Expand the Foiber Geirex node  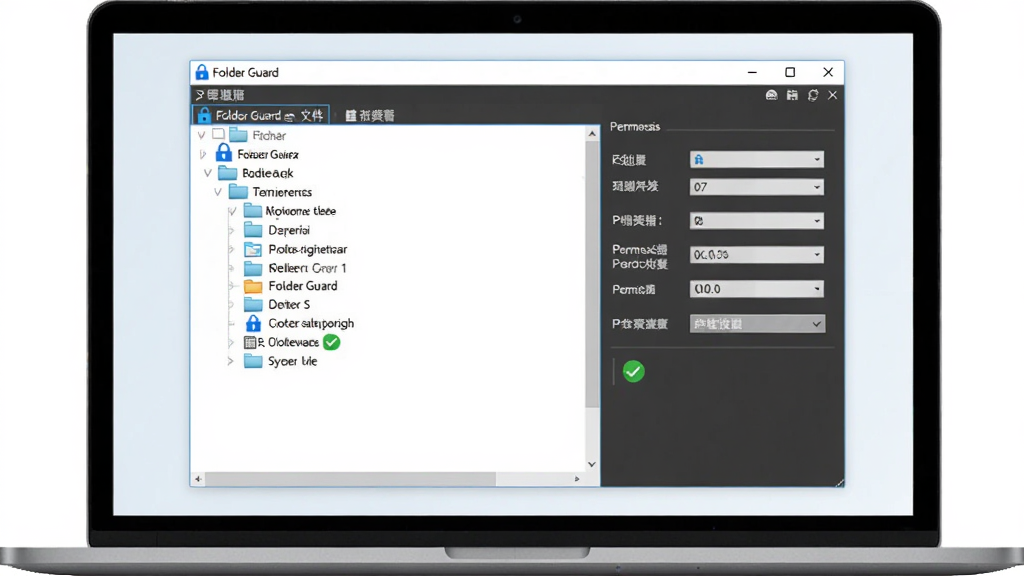(203, 154)
